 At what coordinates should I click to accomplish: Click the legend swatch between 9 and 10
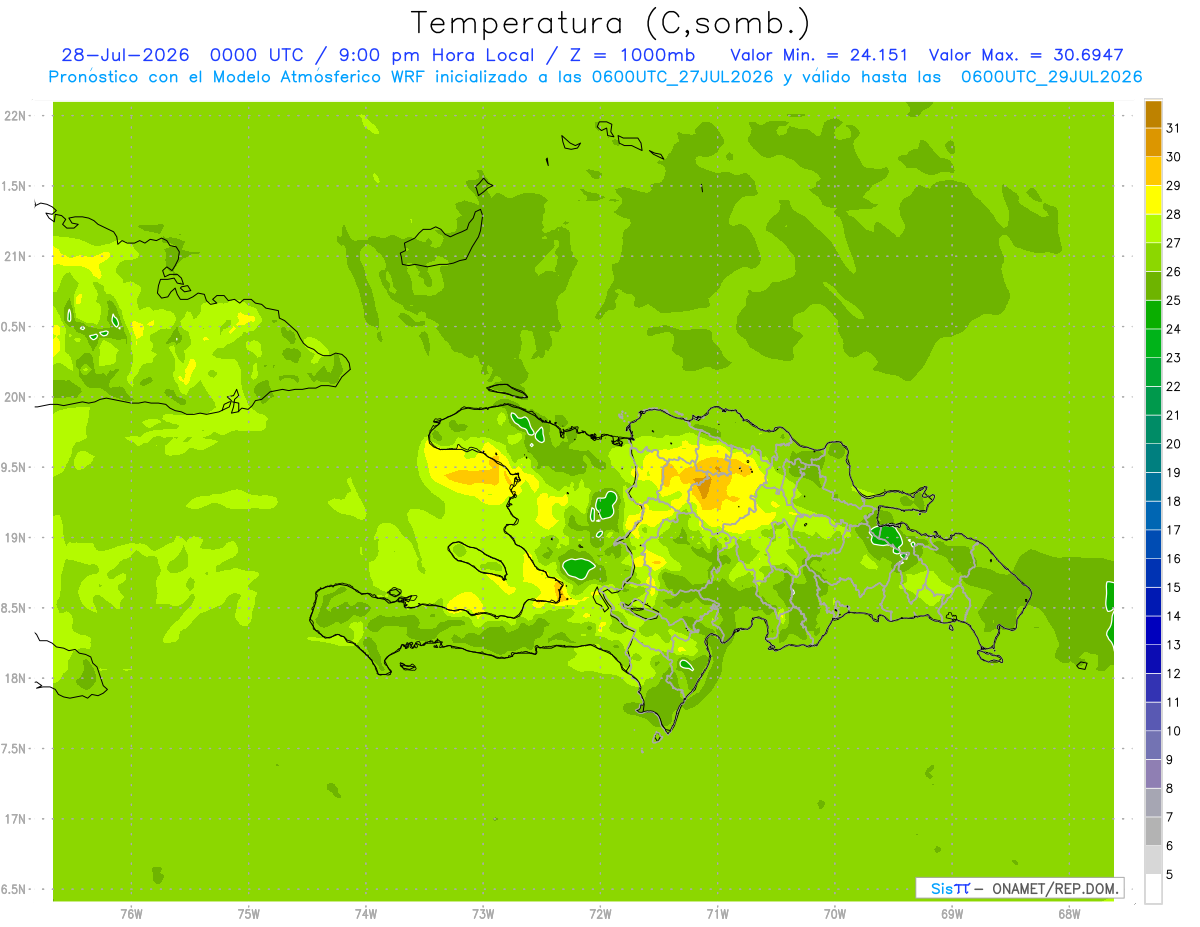(x=1153, y=745)
